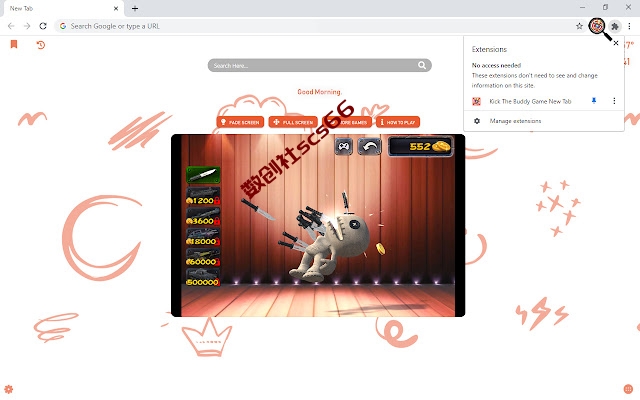Open a new tab with plus button
The image size is (640, 400).
pyautogui.click(x=135, y=8)
